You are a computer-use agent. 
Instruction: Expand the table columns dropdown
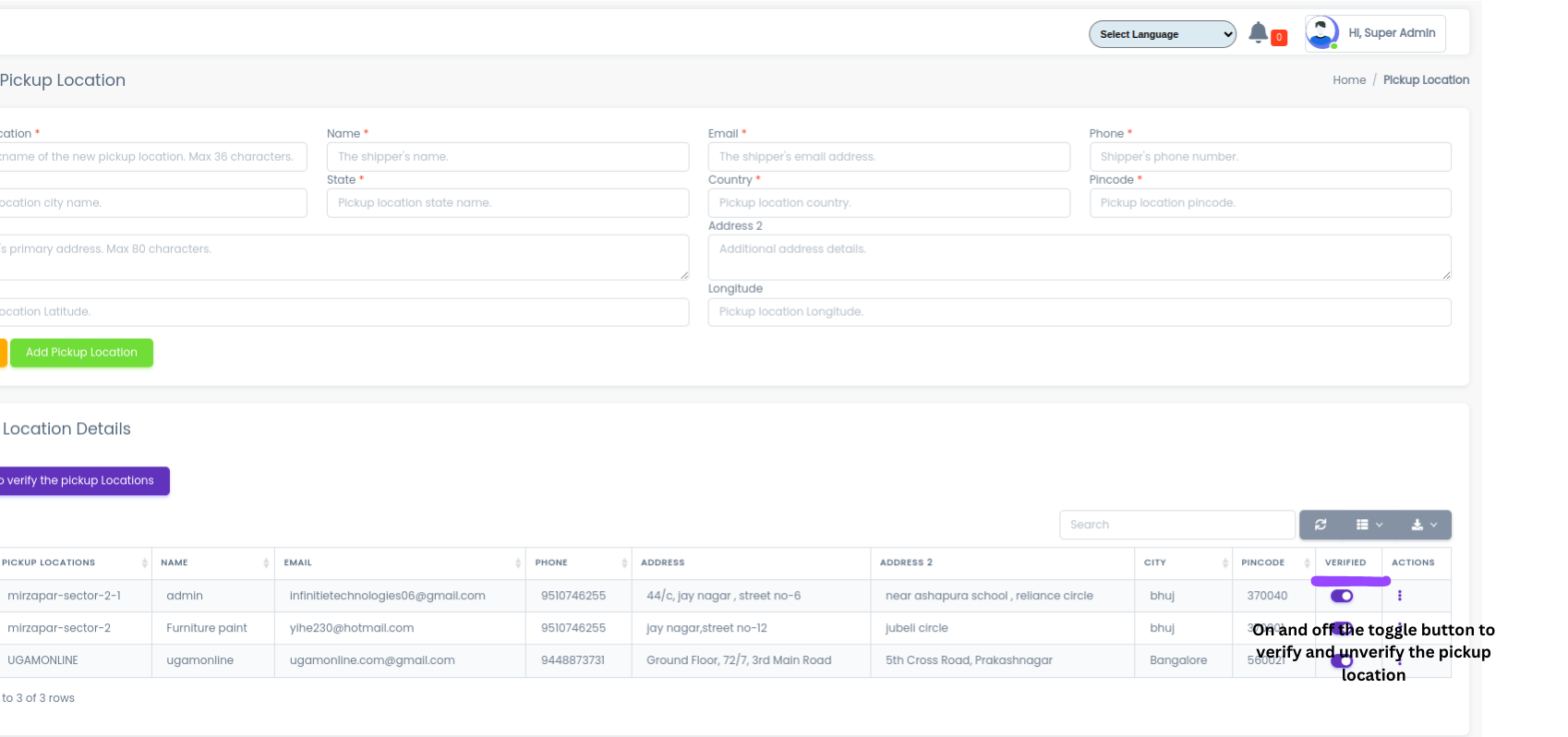(1369, 525)
